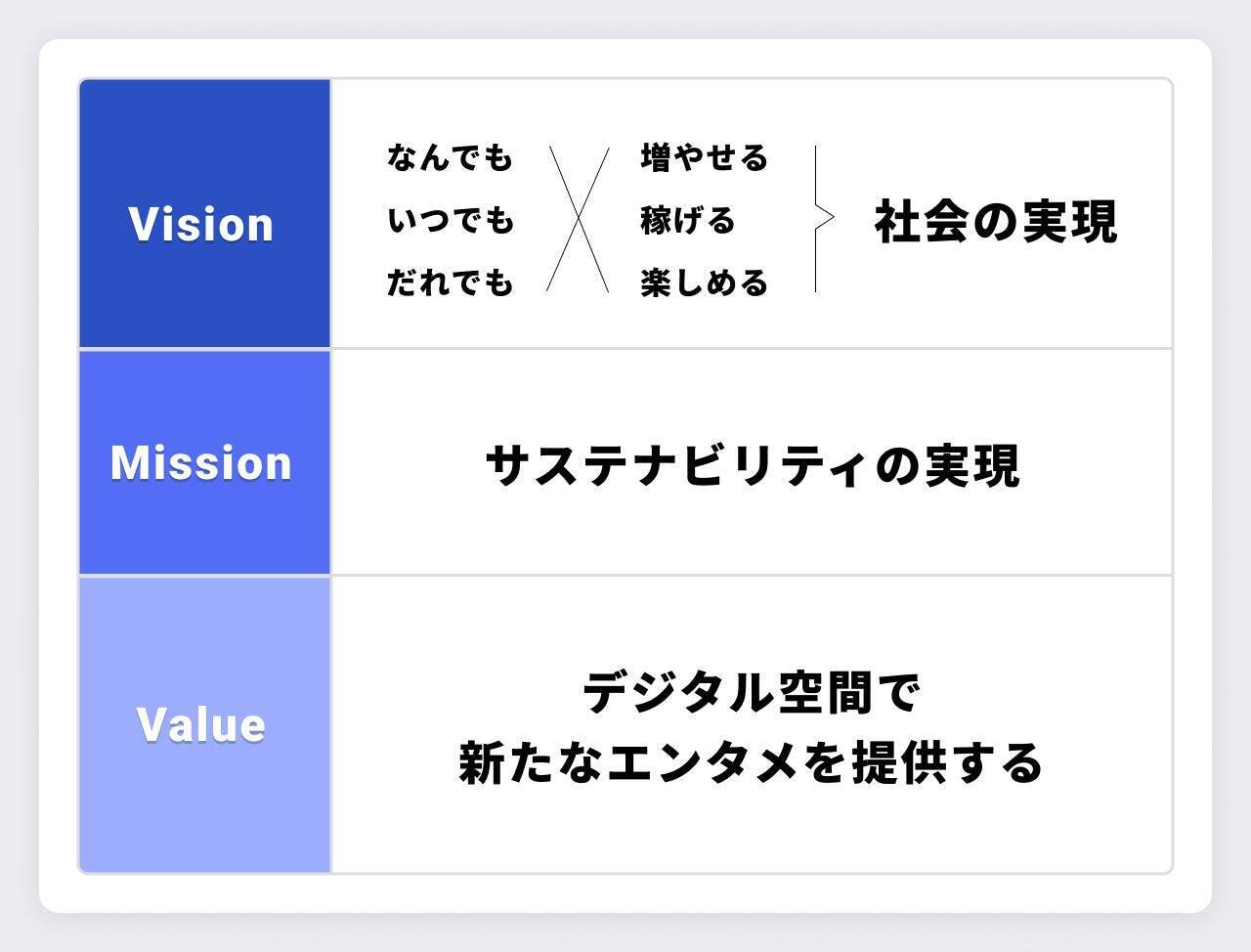Select the いつでも text

click(450, 221)
